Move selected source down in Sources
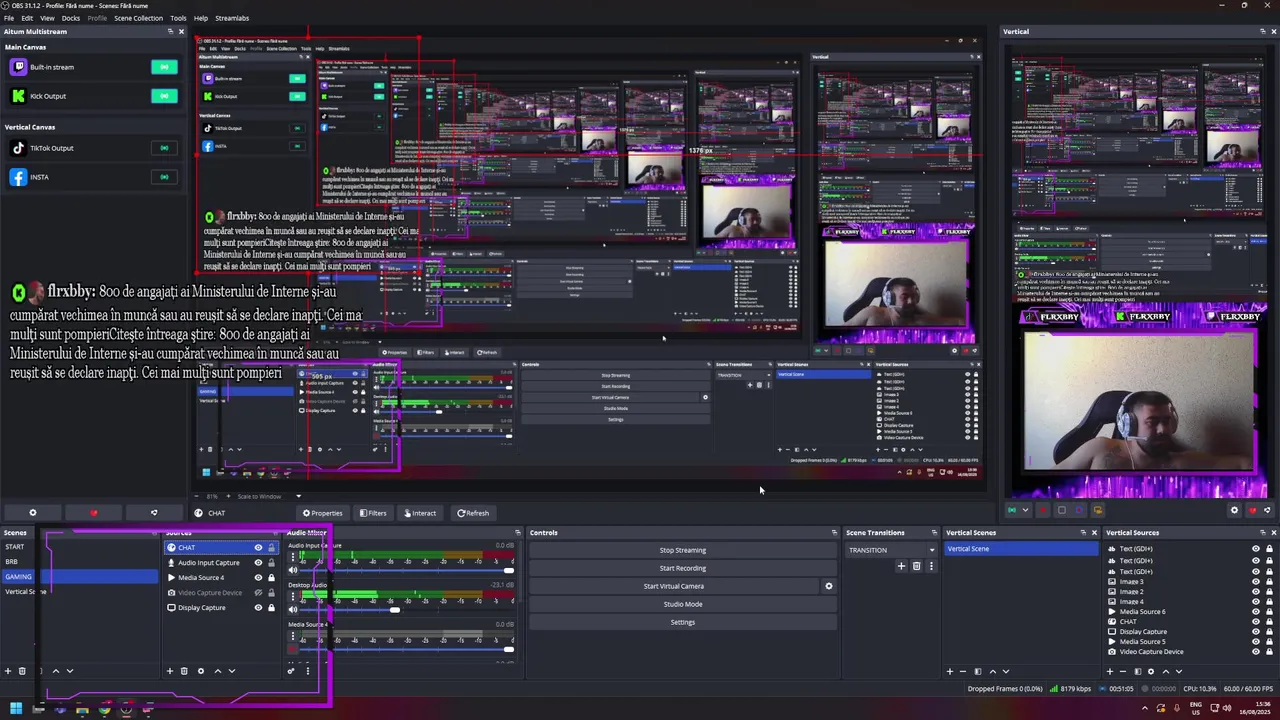Viewport: 1280px width, 720px height. tap(231, 671)
